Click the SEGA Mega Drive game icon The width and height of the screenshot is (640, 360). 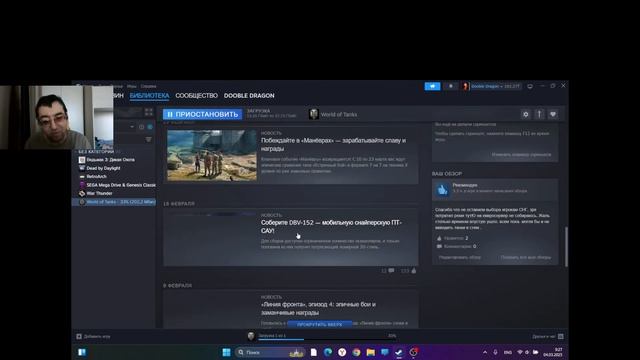[82, 185]
